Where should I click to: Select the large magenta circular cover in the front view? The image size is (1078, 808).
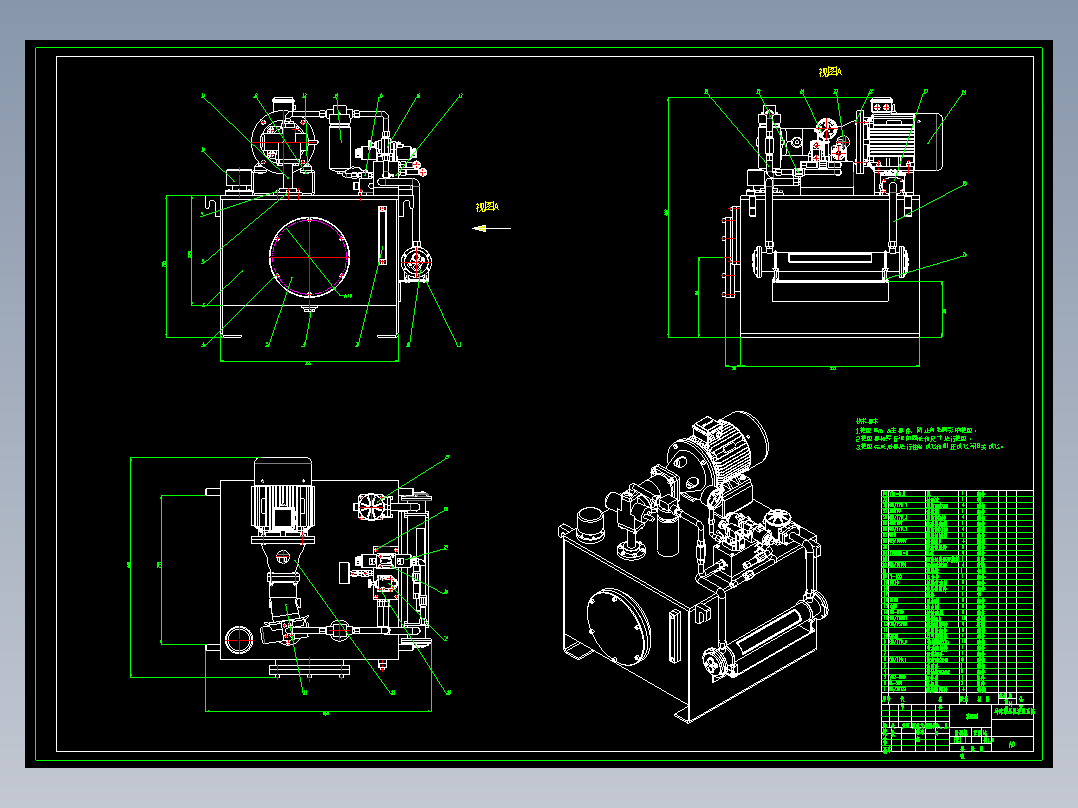[x=309, y=256]
